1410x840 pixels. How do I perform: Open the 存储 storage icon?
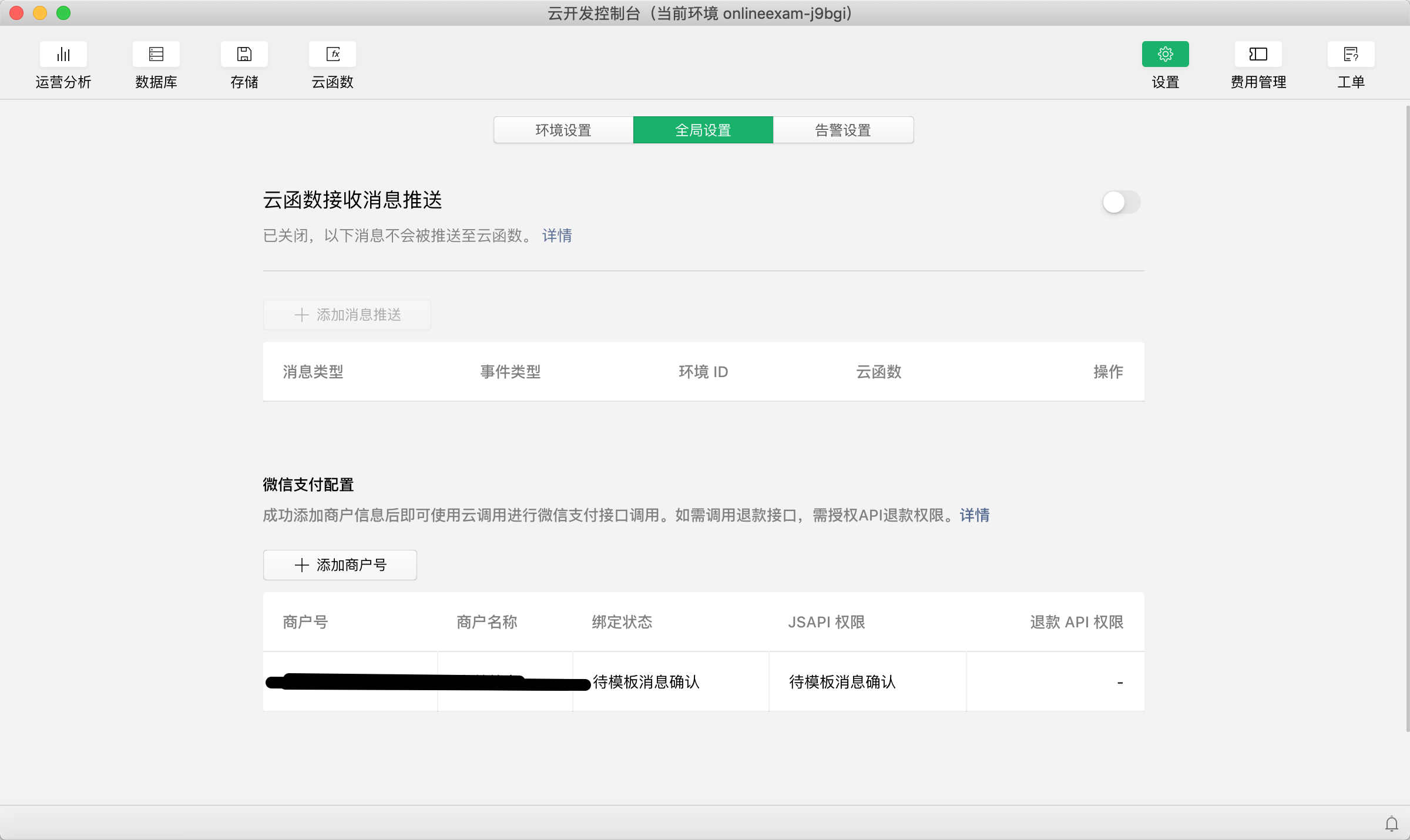[244, 55]
